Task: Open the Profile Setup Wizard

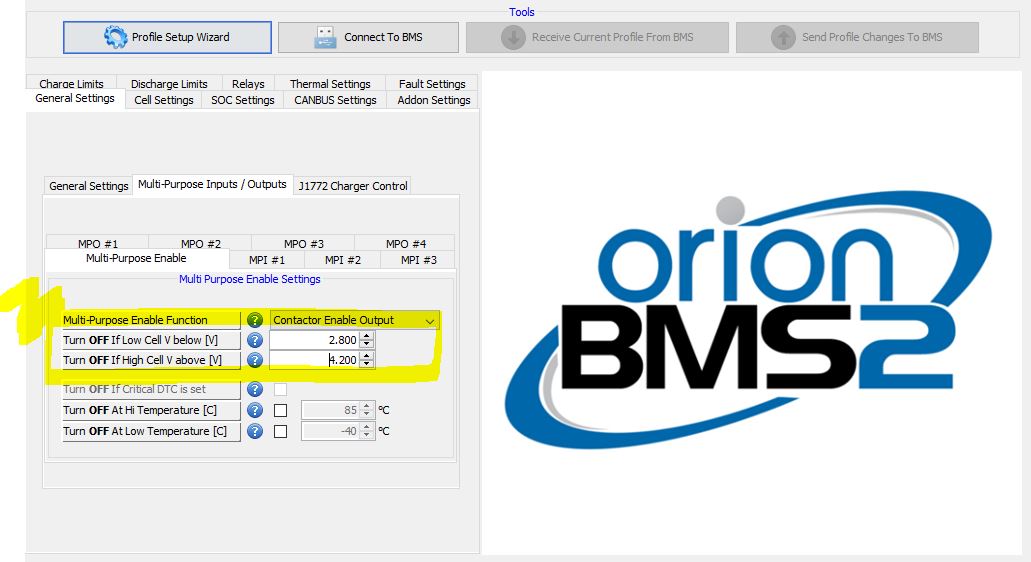Action: [x=167, y=37]
